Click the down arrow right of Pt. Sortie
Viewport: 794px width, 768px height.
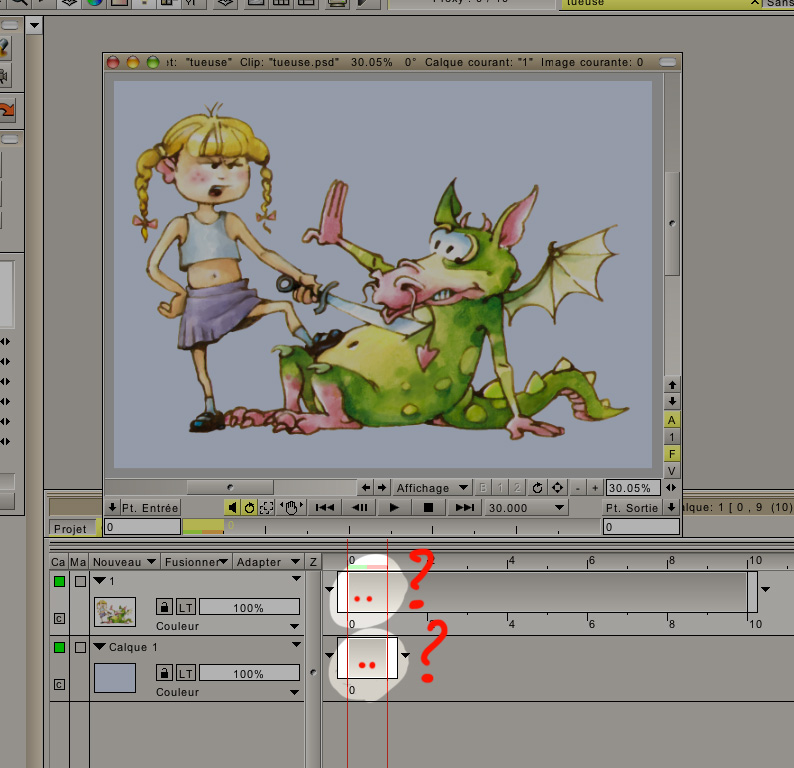pyautogui.click(x=671, y=507)
